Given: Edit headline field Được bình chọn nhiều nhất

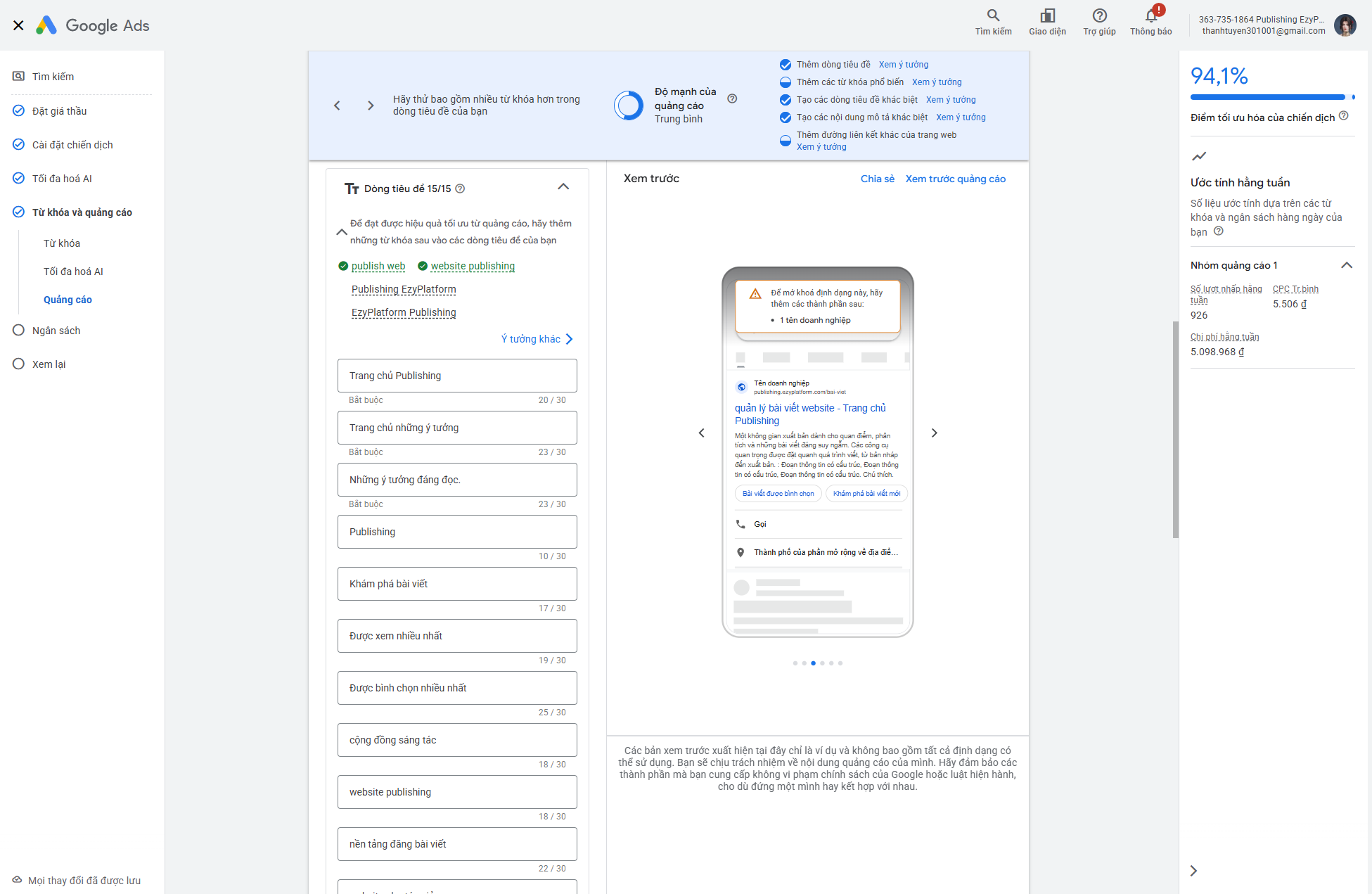Looking at the screenshot, I should tap(457, 688).
